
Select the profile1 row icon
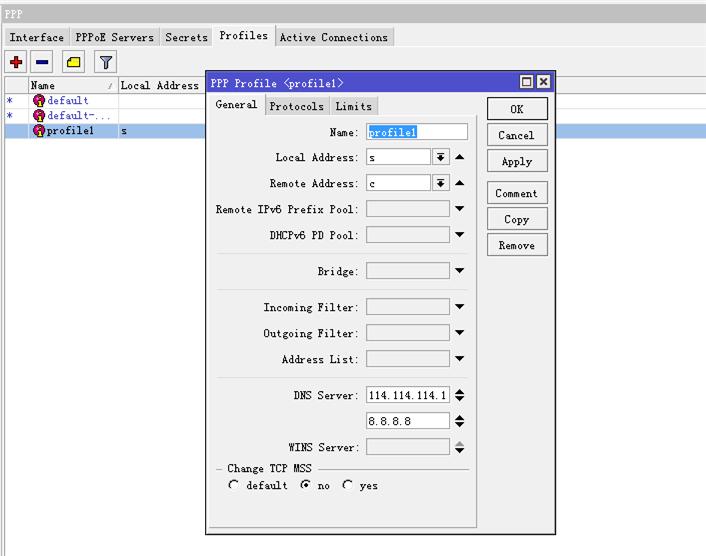point(39,131)
